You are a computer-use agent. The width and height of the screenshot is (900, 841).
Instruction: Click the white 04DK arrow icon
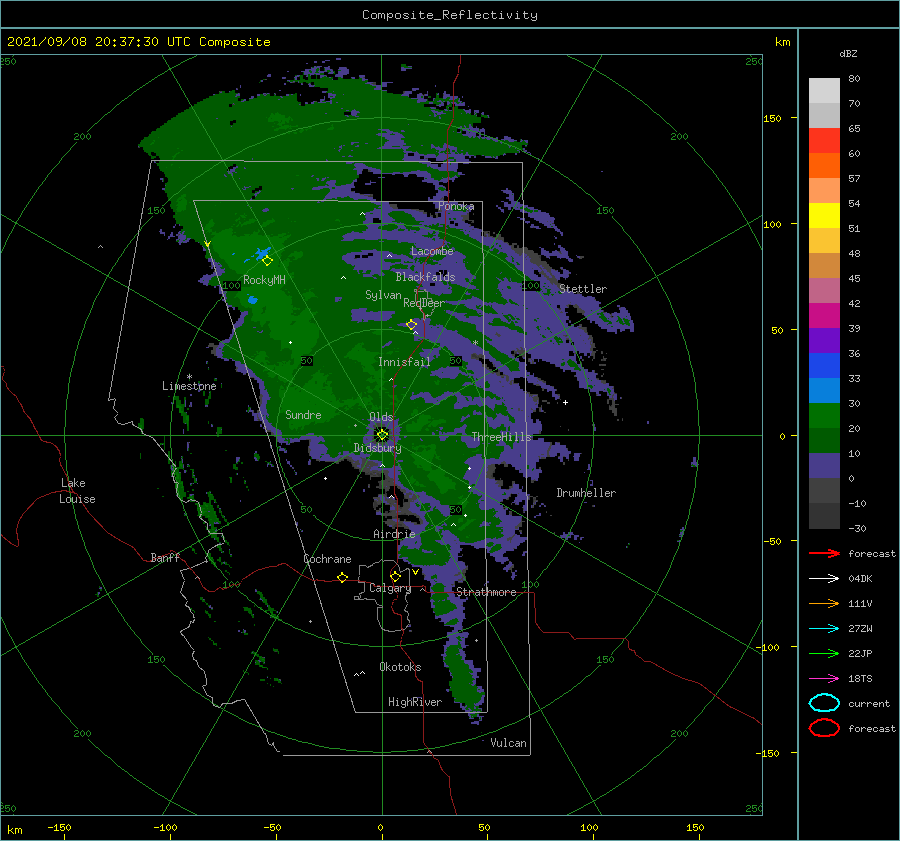[x=824, y=579]
